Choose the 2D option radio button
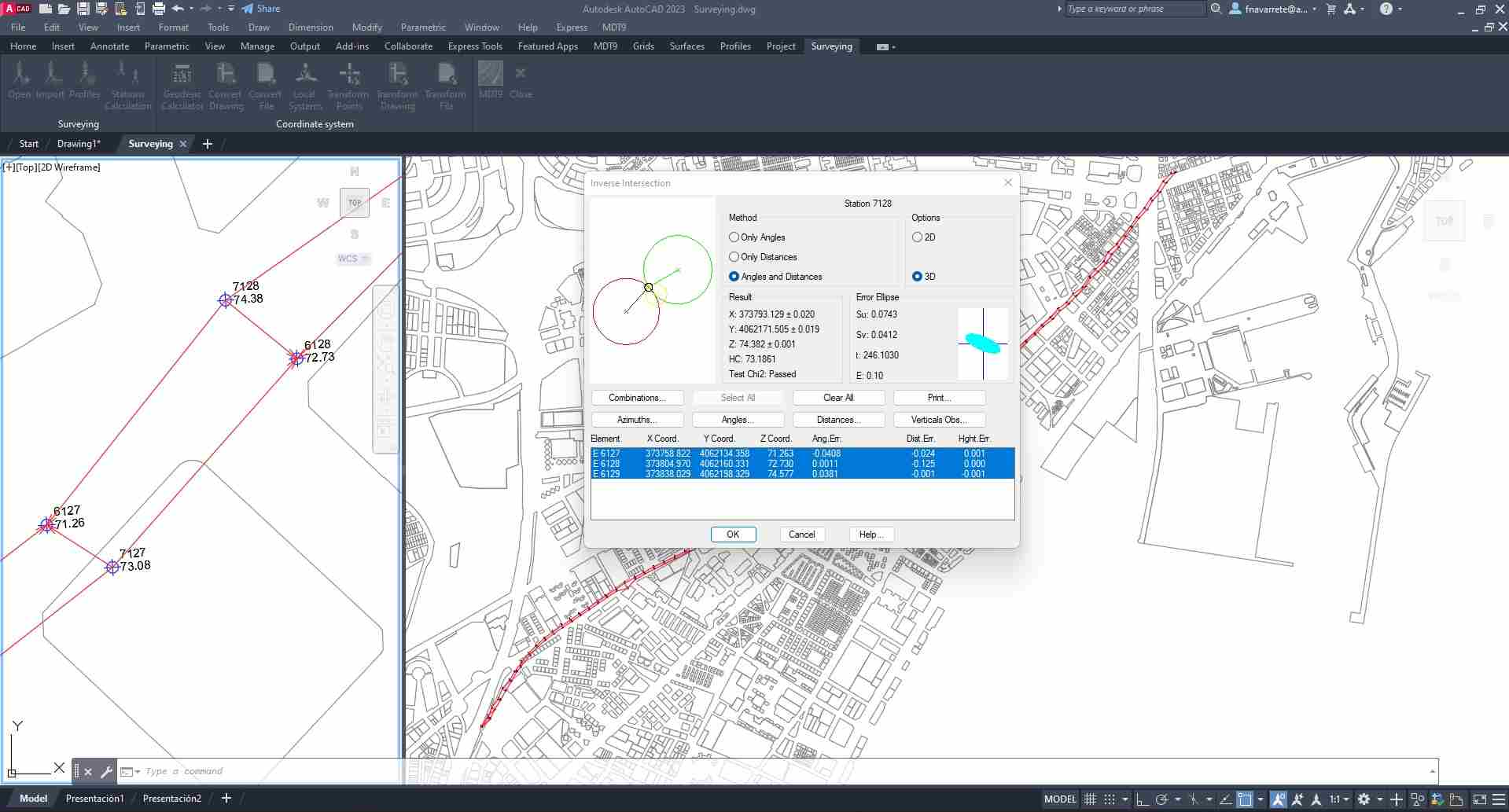Screen dimensions: 1509x812 (917, 237)
